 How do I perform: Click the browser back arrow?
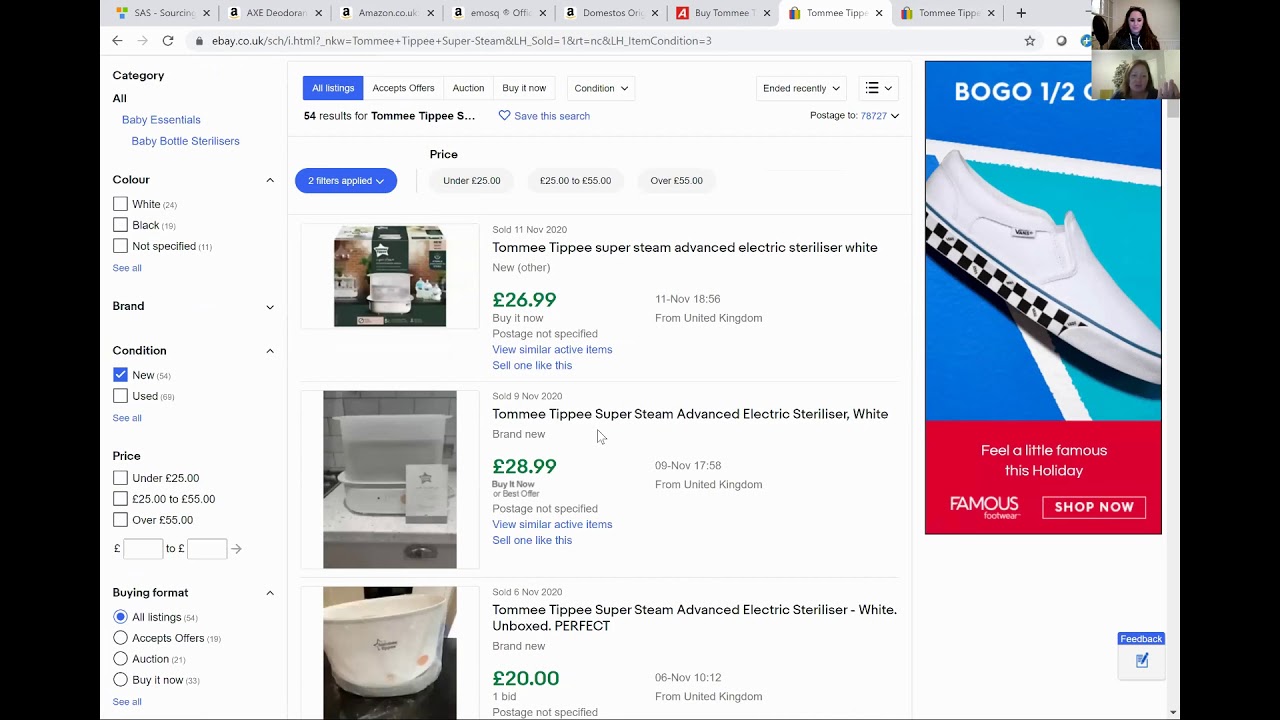click(117, 41)
